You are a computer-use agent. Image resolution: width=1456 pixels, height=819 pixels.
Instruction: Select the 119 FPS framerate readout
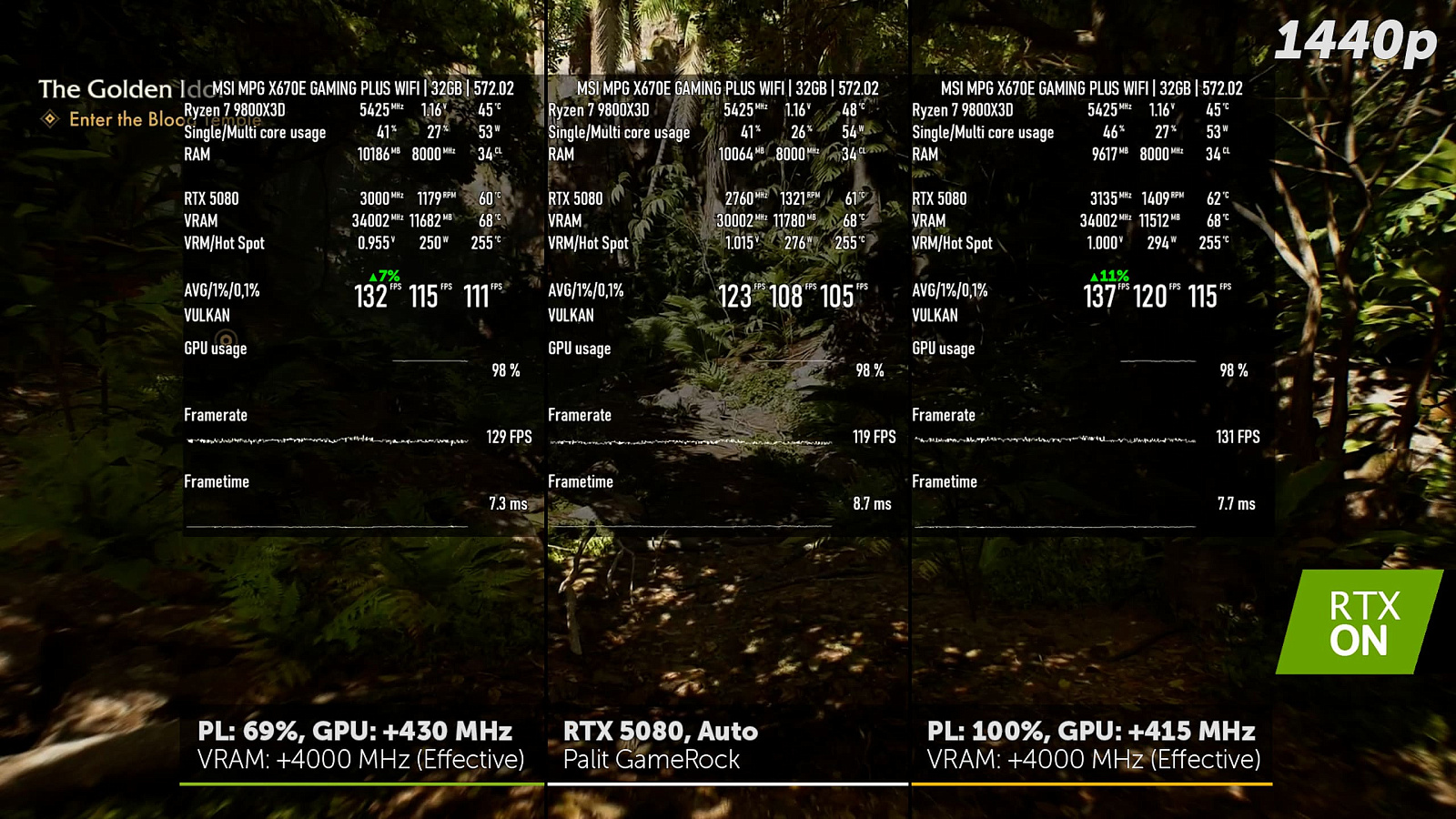pyautogui.click(x=874, y=437)
